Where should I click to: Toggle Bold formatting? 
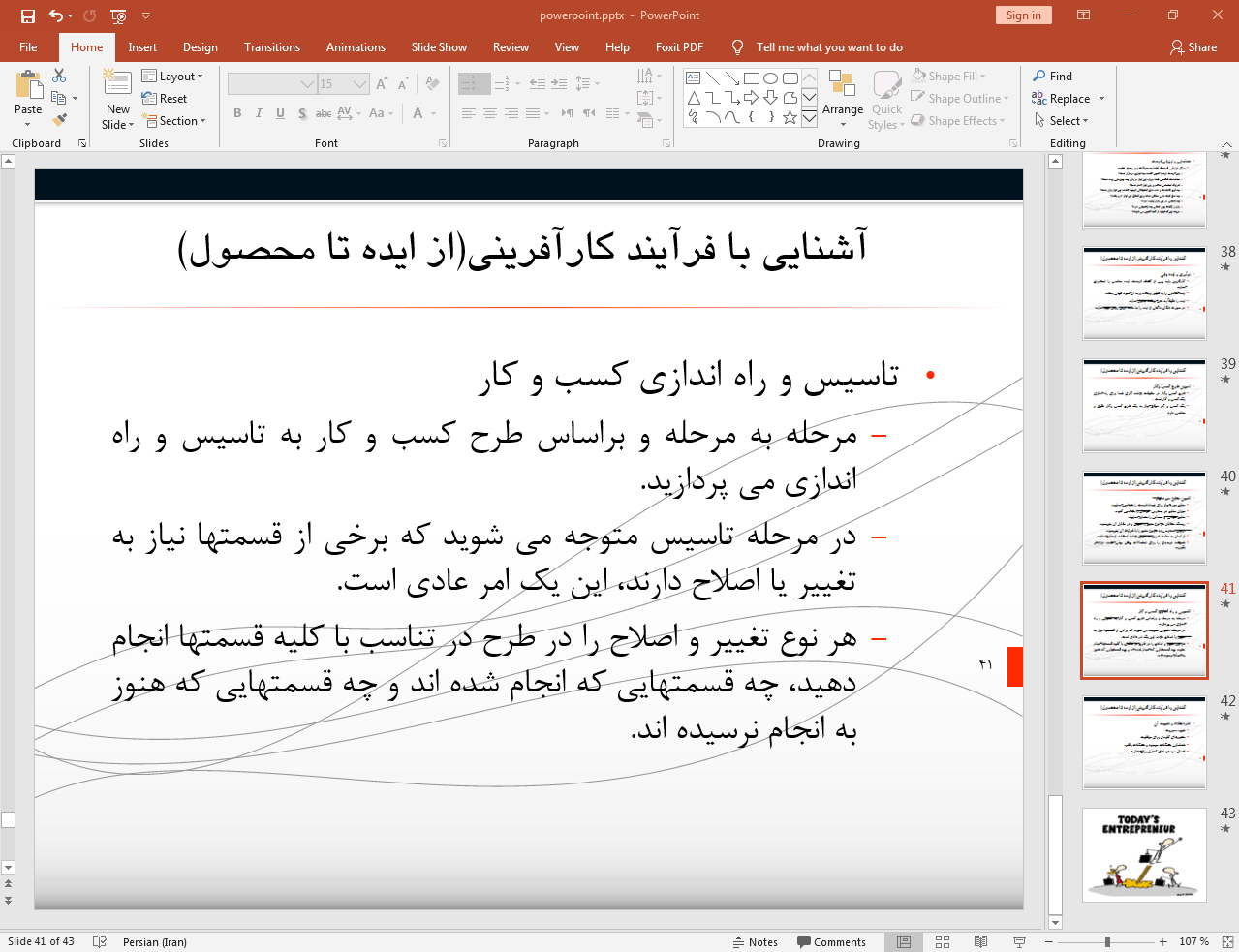pos(237,113)
